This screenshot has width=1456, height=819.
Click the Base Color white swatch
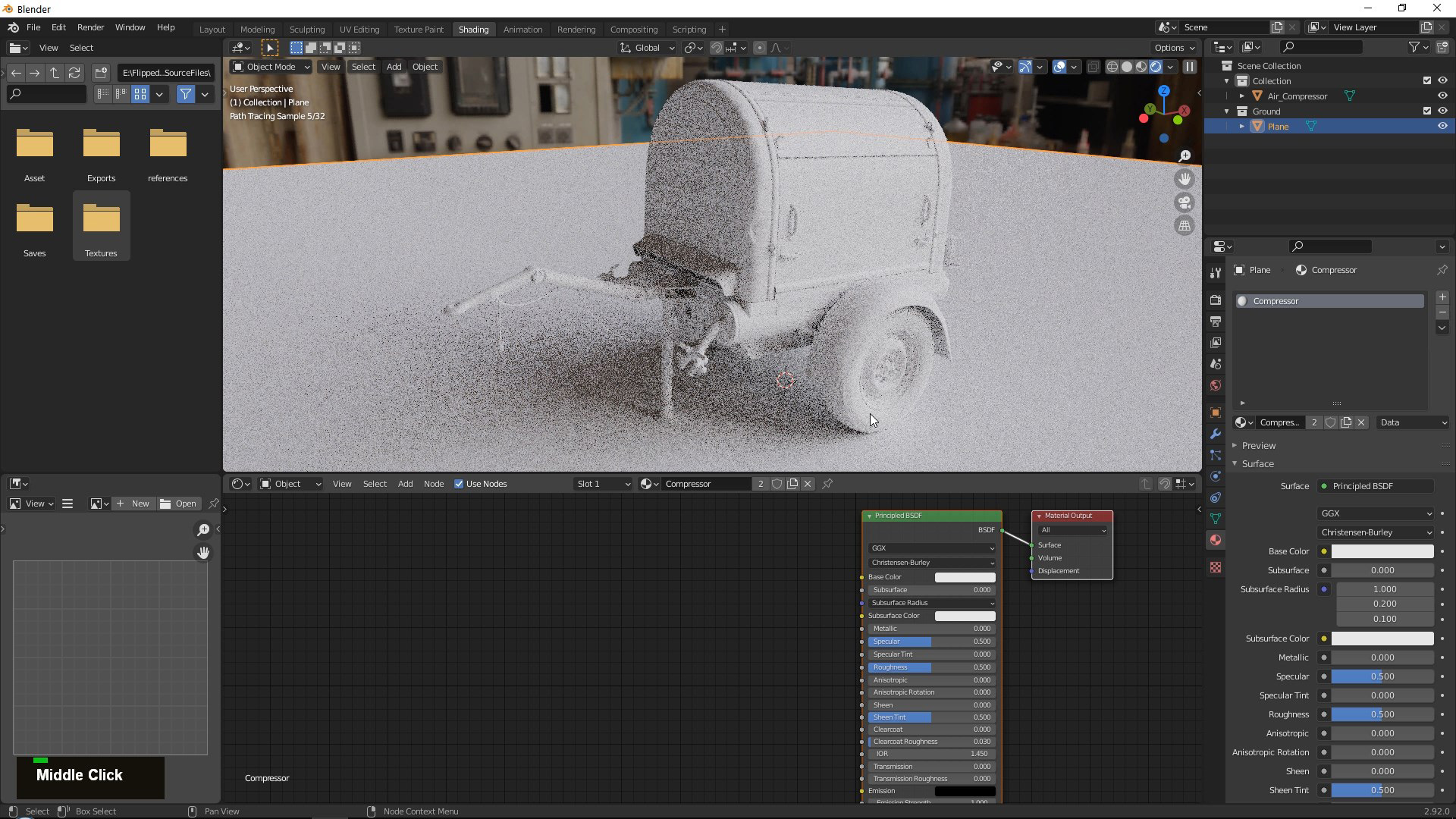coord(964,576)
